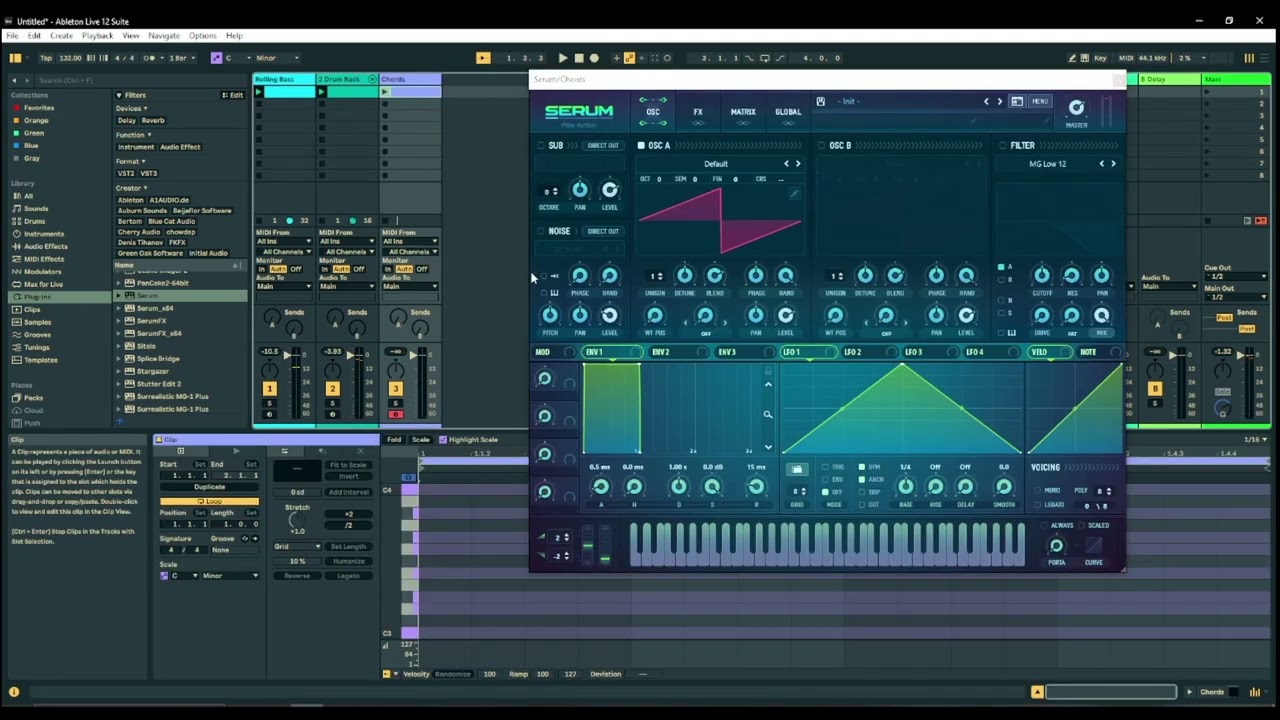Screen dimensions: 1280x720
Task: Open the Grid dropdown in clip panel
Action: click(297, 547)
